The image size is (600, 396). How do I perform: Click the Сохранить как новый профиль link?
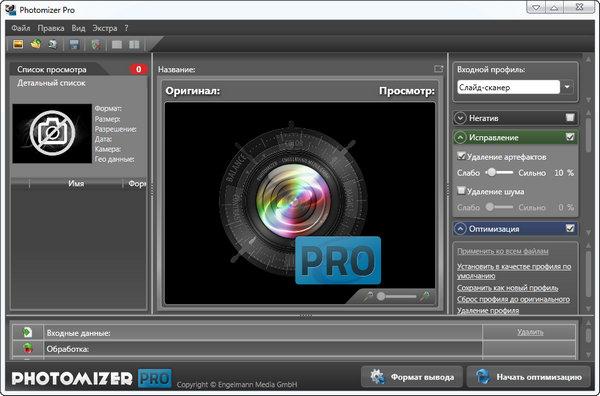coord(508,288)
